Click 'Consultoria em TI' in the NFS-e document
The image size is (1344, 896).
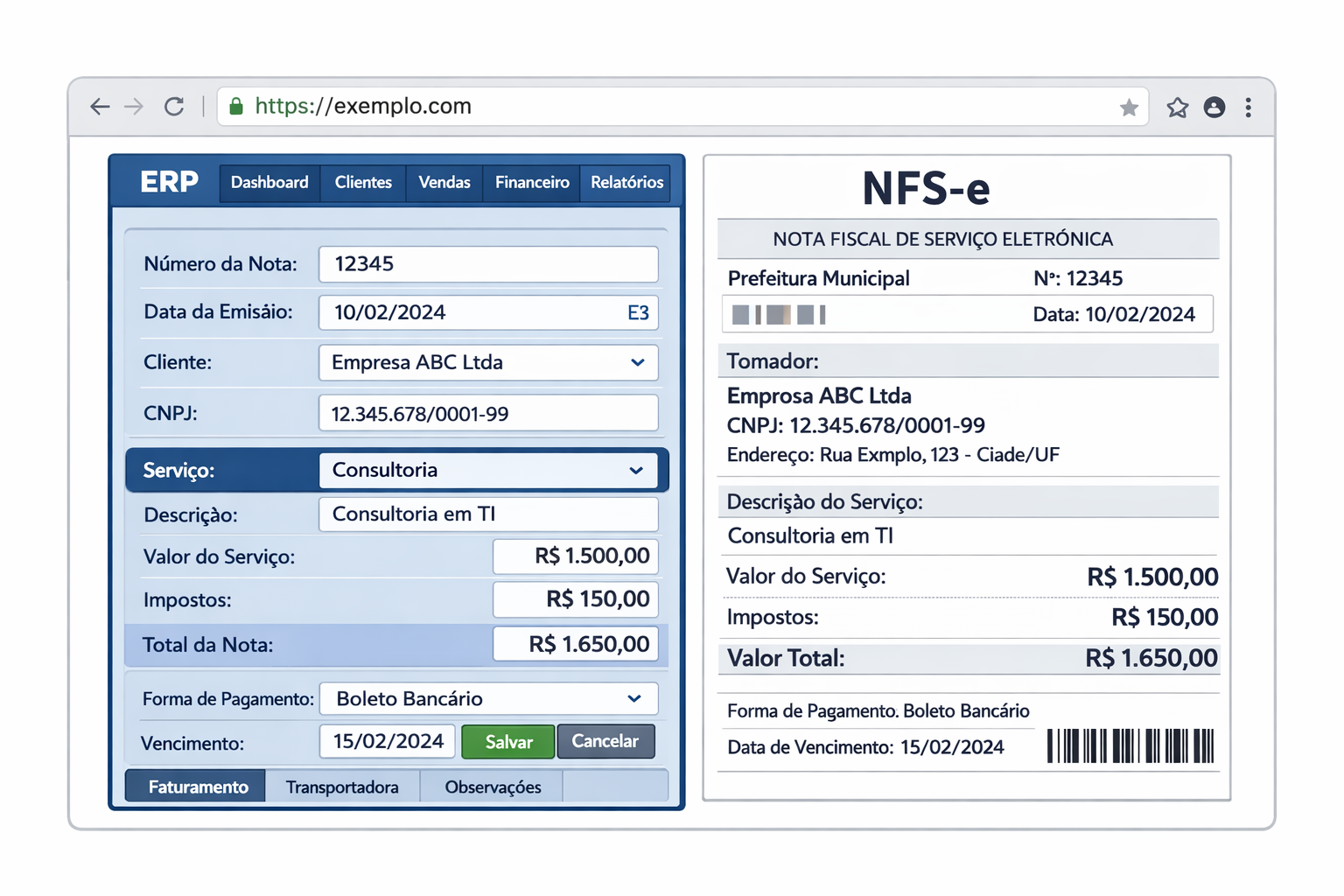810,536
